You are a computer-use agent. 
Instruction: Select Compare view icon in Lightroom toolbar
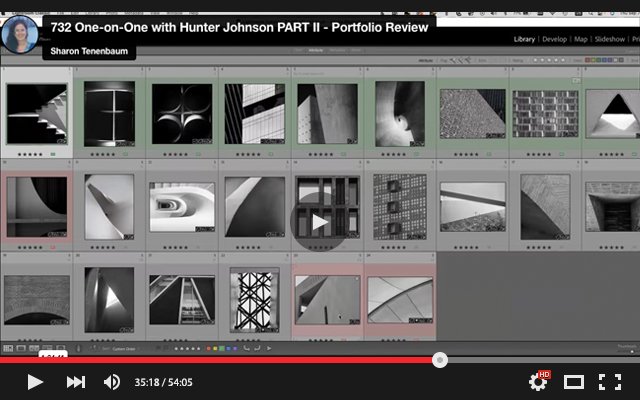pyautogui.click(x=34, y=348)
